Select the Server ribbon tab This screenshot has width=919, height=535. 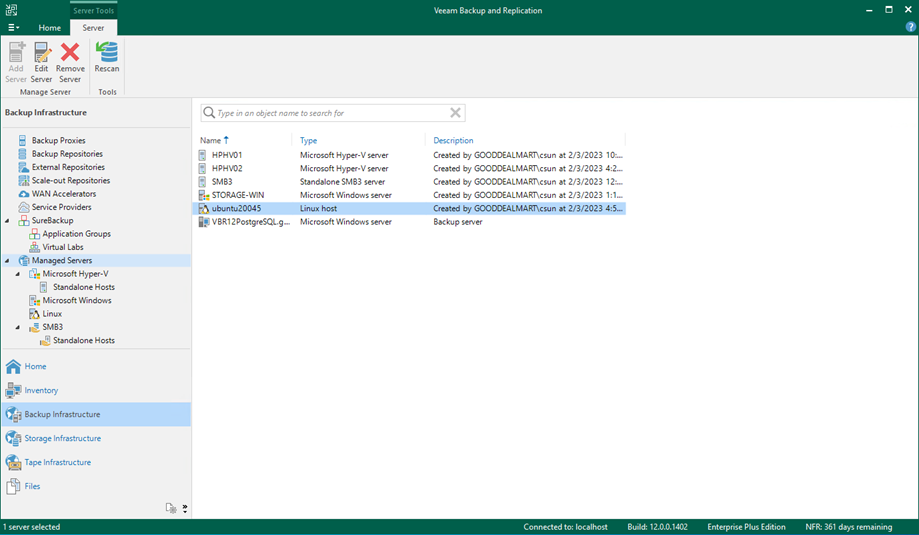click(93, 28)
